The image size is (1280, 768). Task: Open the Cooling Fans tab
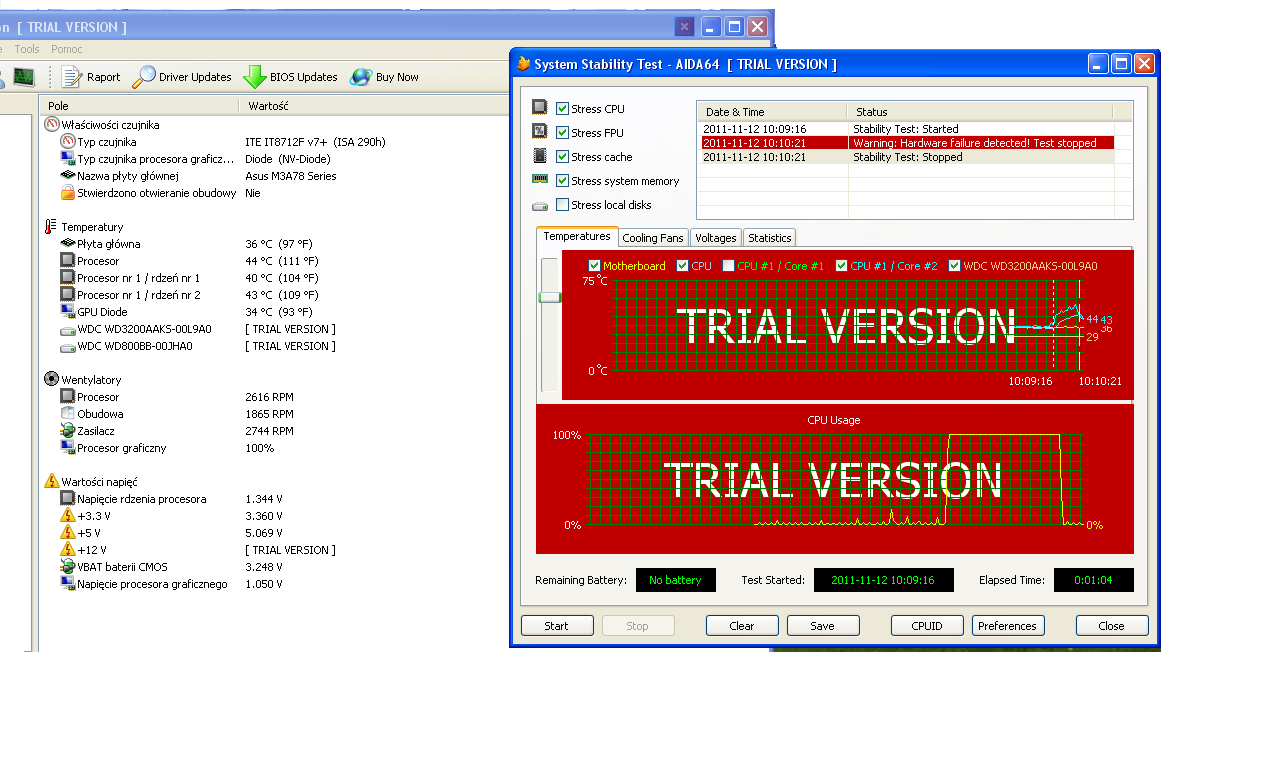point(653,238)
